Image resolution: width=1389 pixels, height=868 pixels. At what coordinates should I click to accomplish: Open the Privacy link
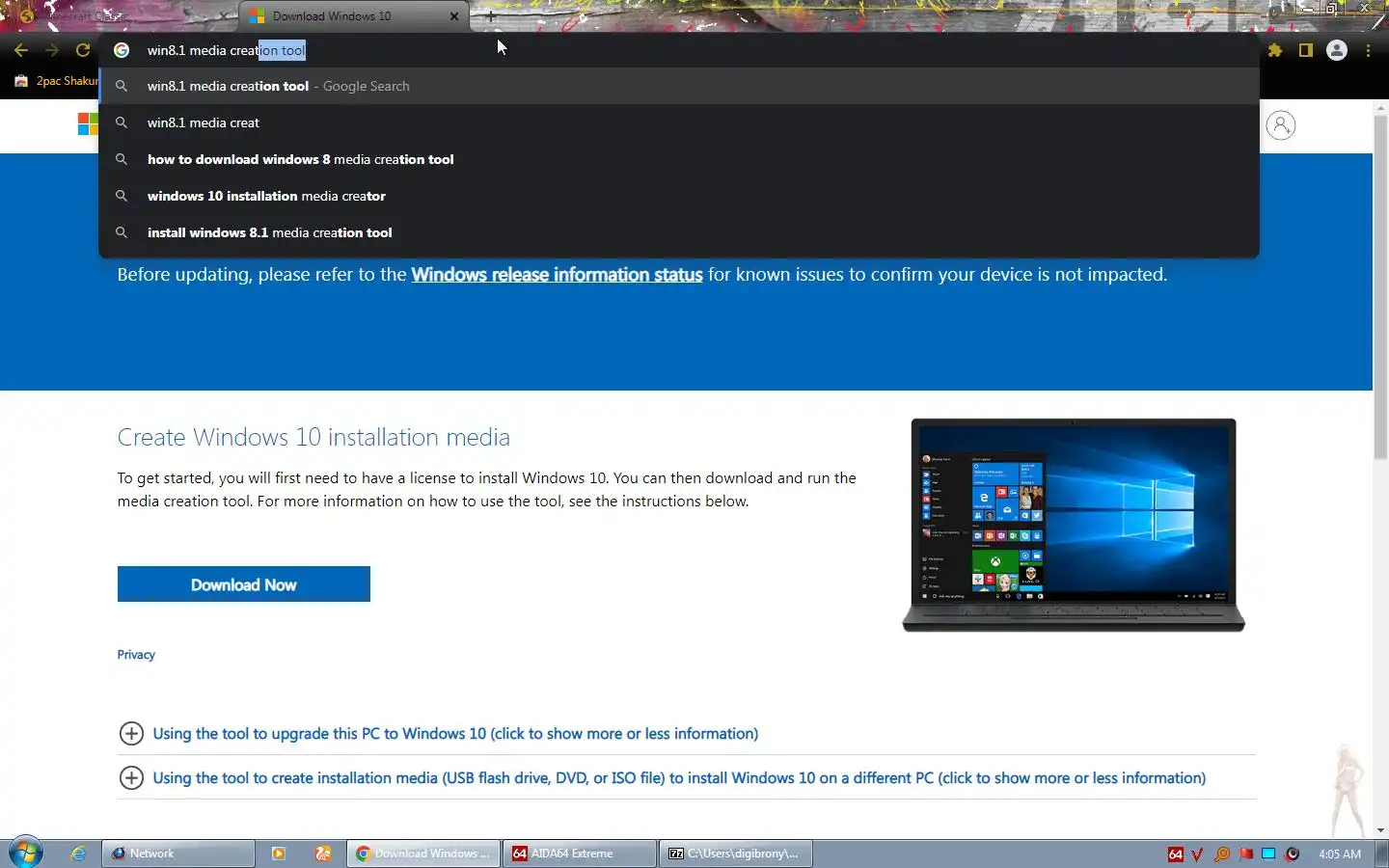click(x=136, y=655)
